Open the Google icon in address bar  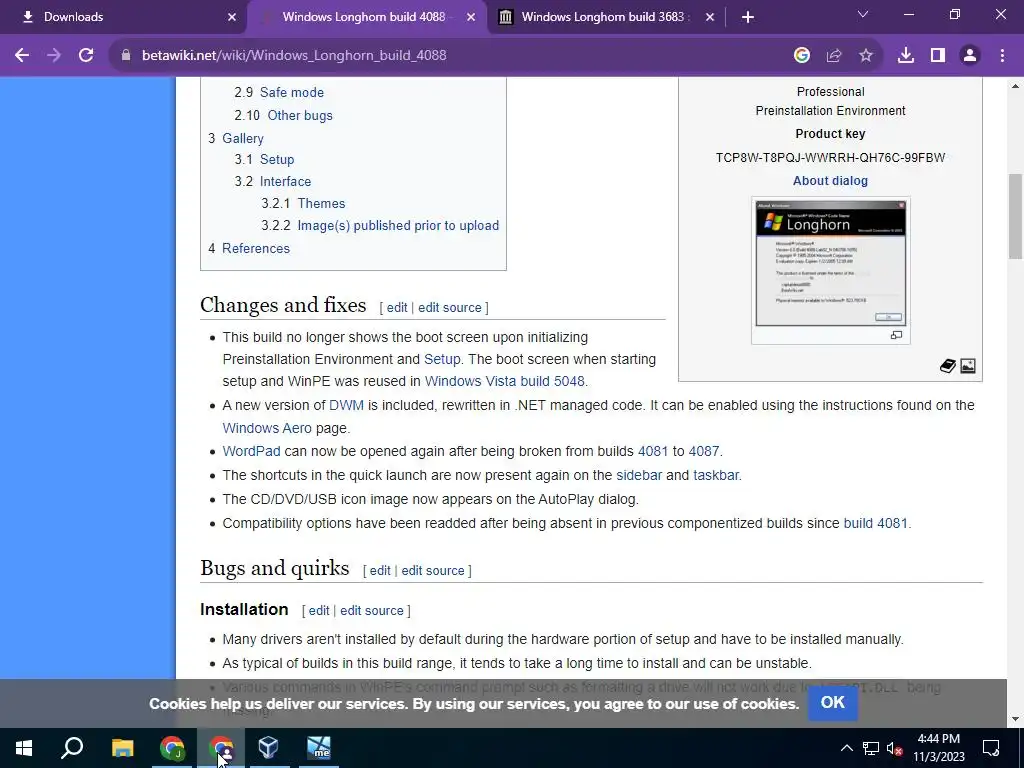click(802, 56)
